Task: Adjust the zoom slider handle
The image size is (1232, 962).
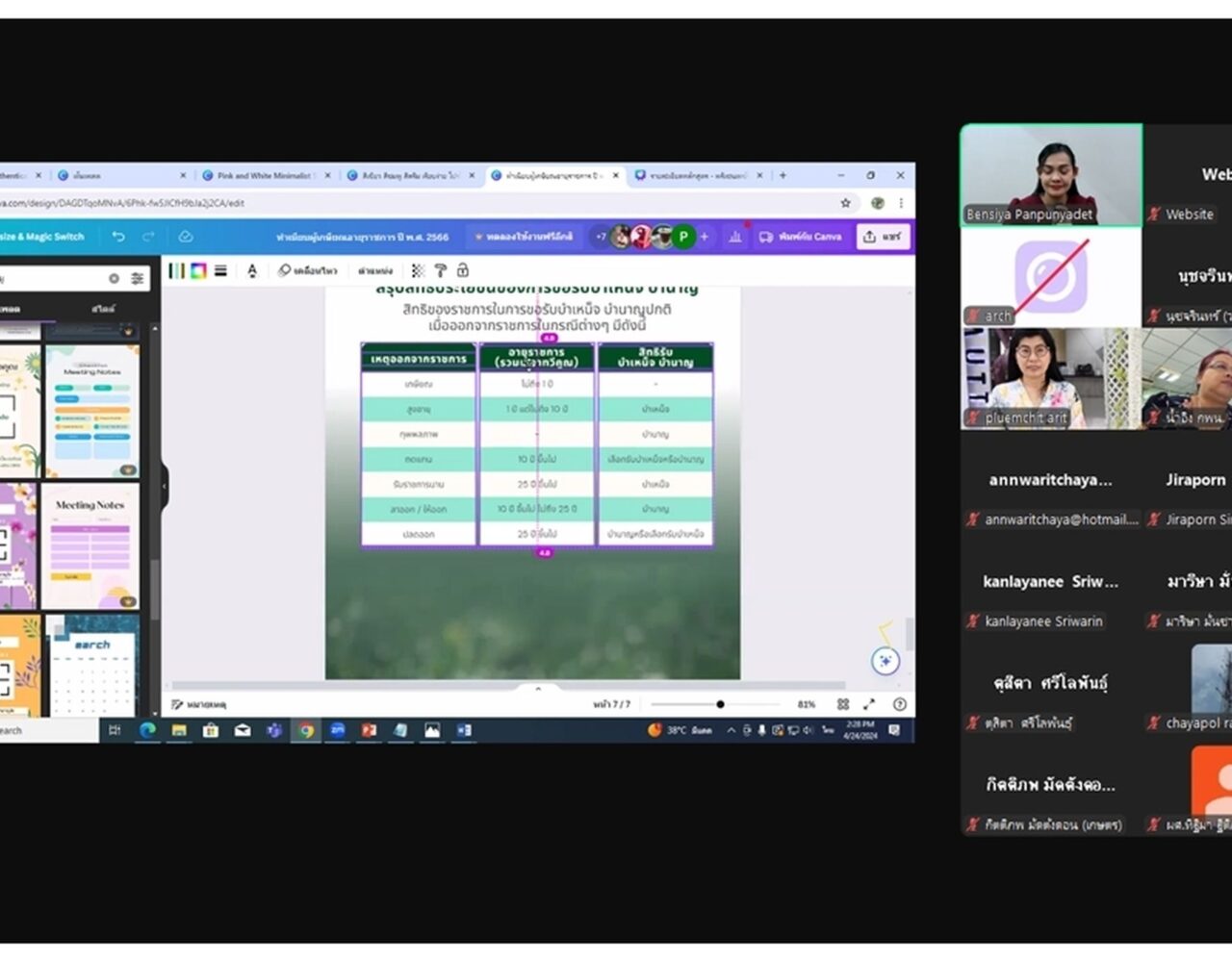Action: click(x=720, y=704)
